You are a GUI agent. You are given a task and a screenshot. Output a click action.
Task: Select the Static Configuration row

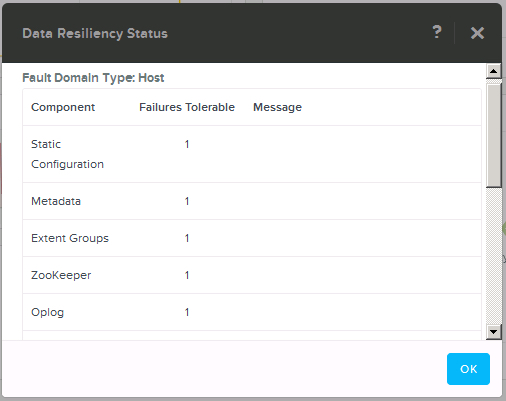point(252,154)
